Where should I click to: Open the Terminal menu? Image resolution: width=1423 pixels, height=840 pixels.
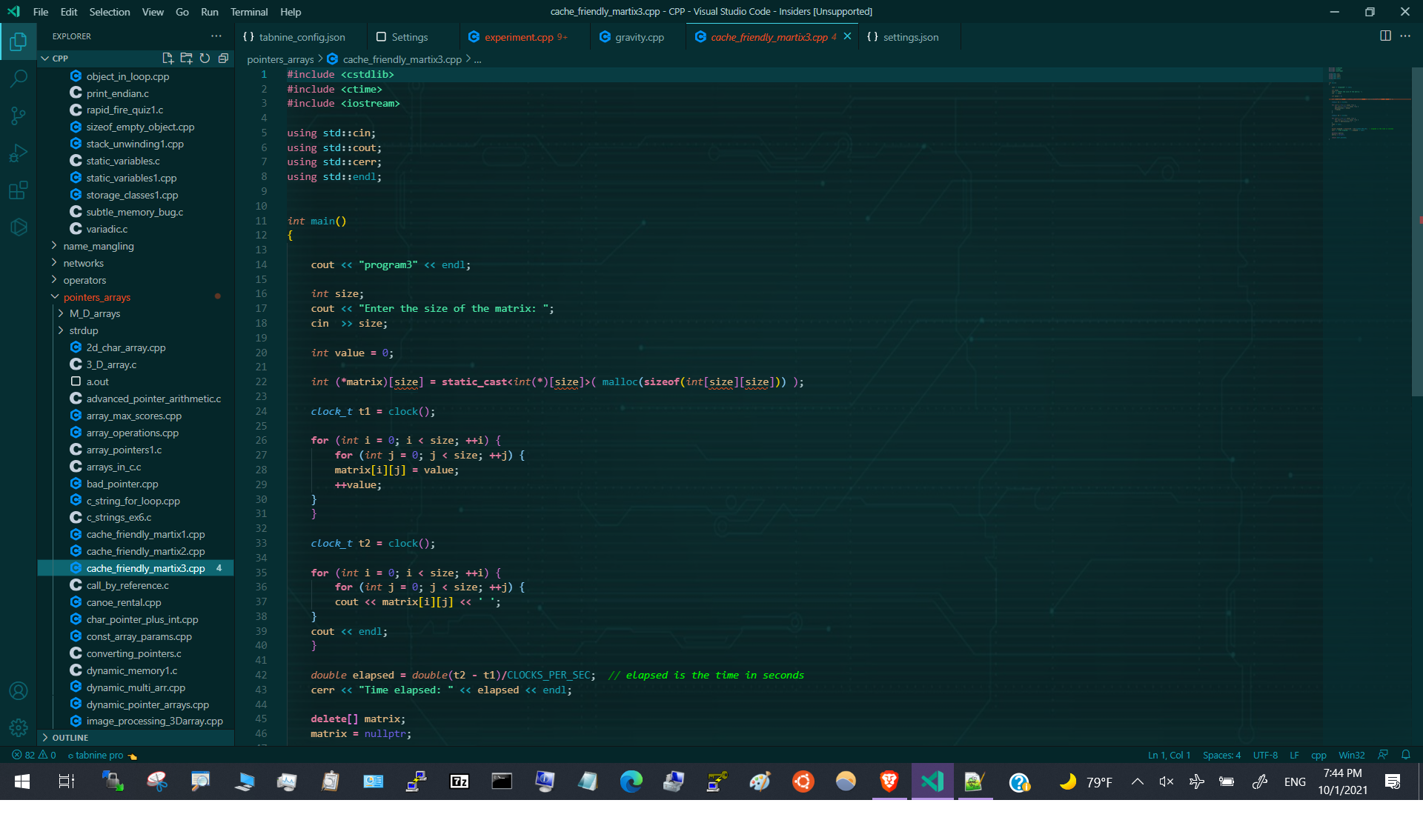[249, 12]
